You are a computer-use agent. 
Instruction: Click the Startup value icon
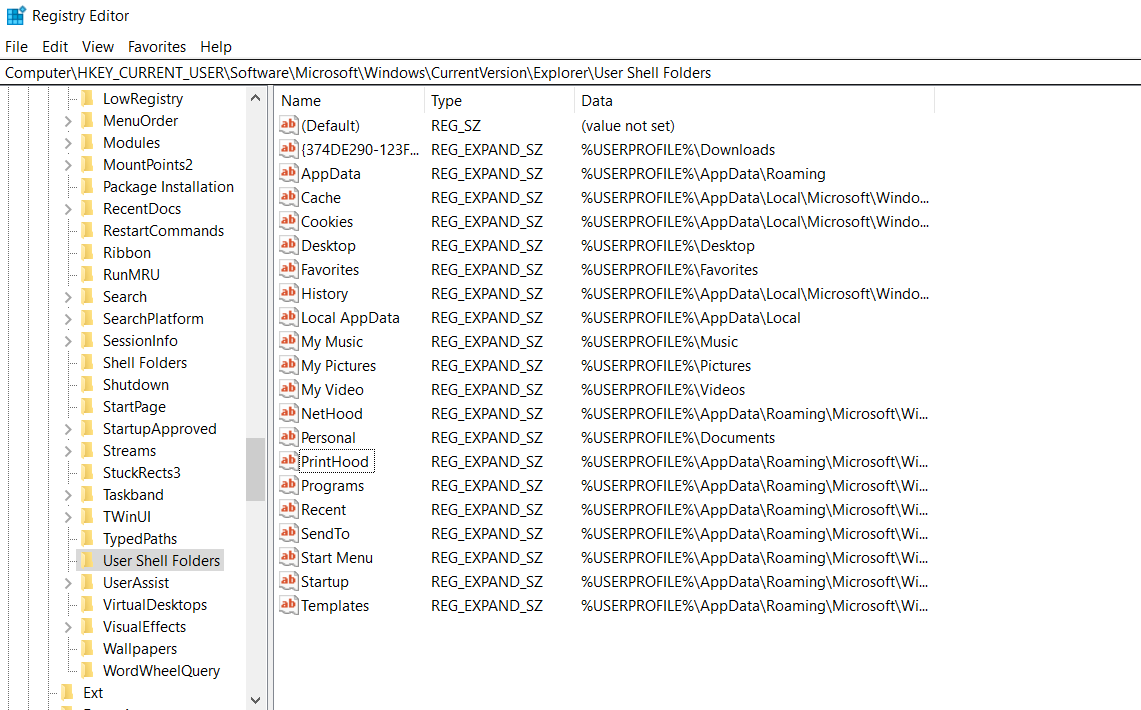(x=289, y=581)
